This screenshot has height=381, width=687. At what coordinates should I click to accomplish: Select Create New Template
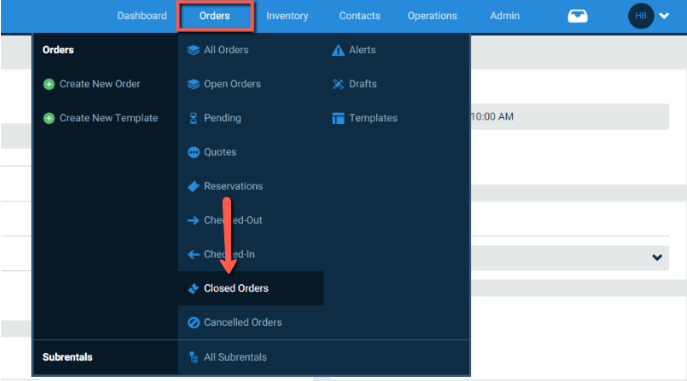(x=109, y=118)
